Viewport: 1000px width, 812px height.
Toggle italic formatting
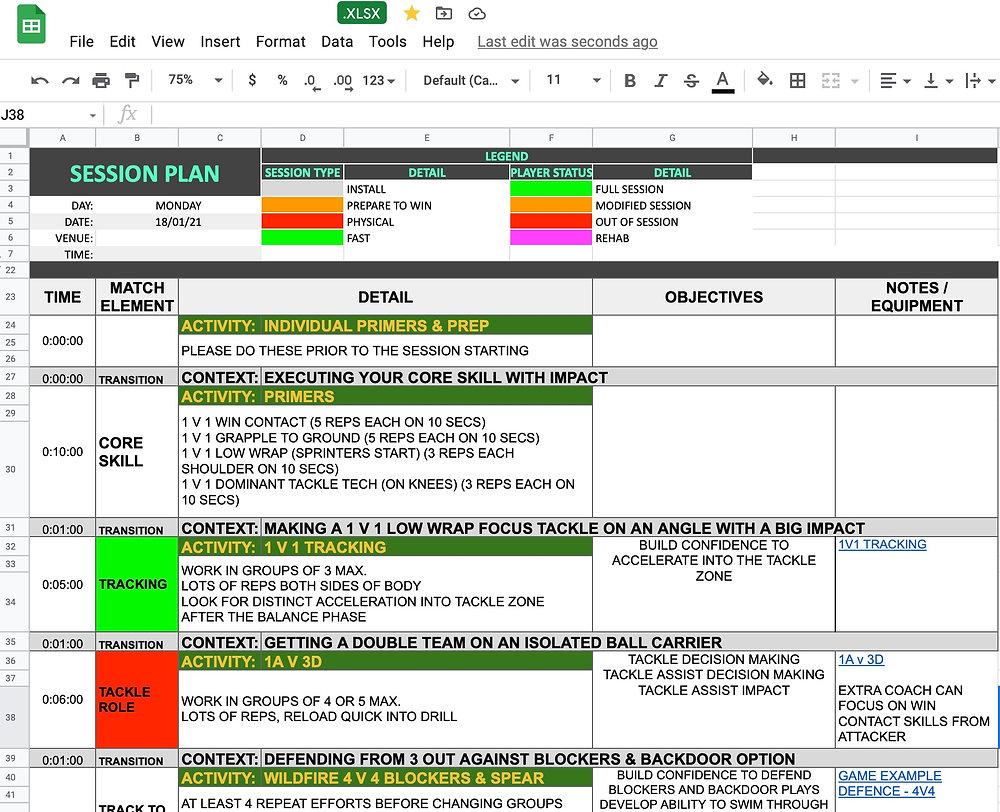[661, 80]
